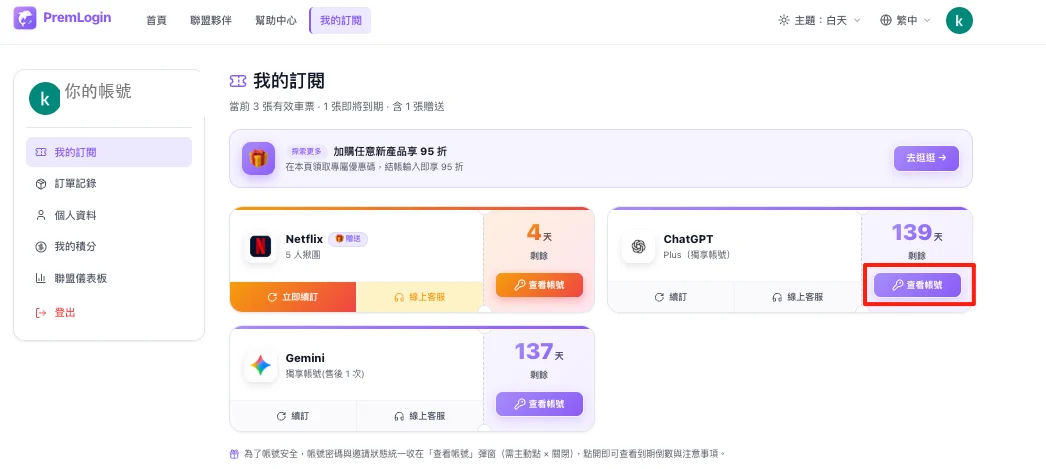Click the 去逛逛 button
Image resolution: width=1046 pixels, height=469 pixels.
926,158
